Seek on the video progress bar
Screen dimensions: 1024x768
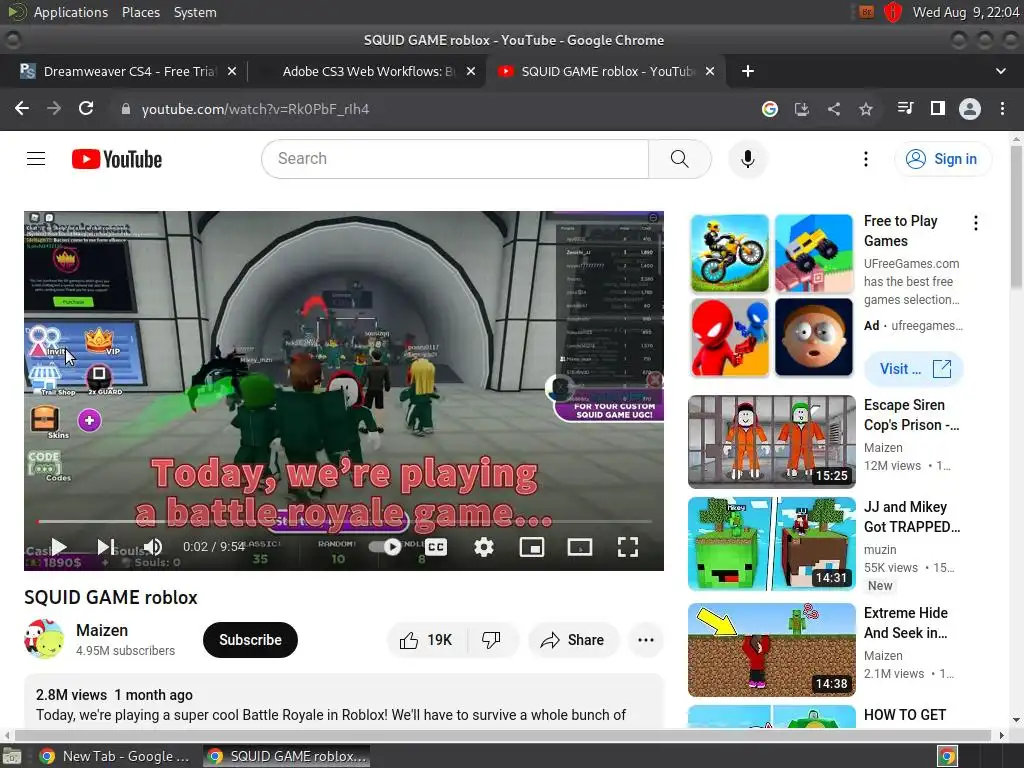pos(345,521)
